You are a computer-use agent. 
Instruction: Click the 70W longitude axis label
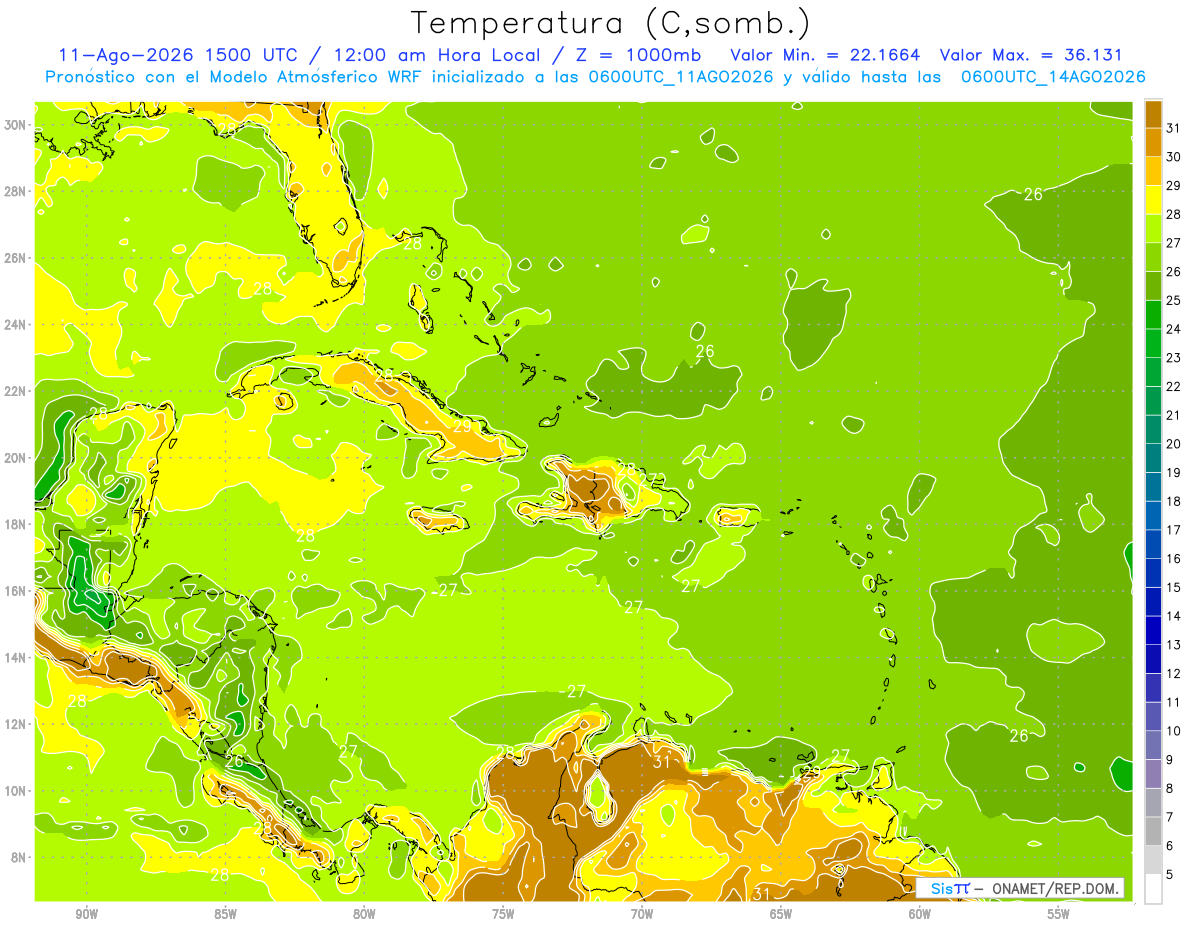pyautogui.click(x=642, y=914)
